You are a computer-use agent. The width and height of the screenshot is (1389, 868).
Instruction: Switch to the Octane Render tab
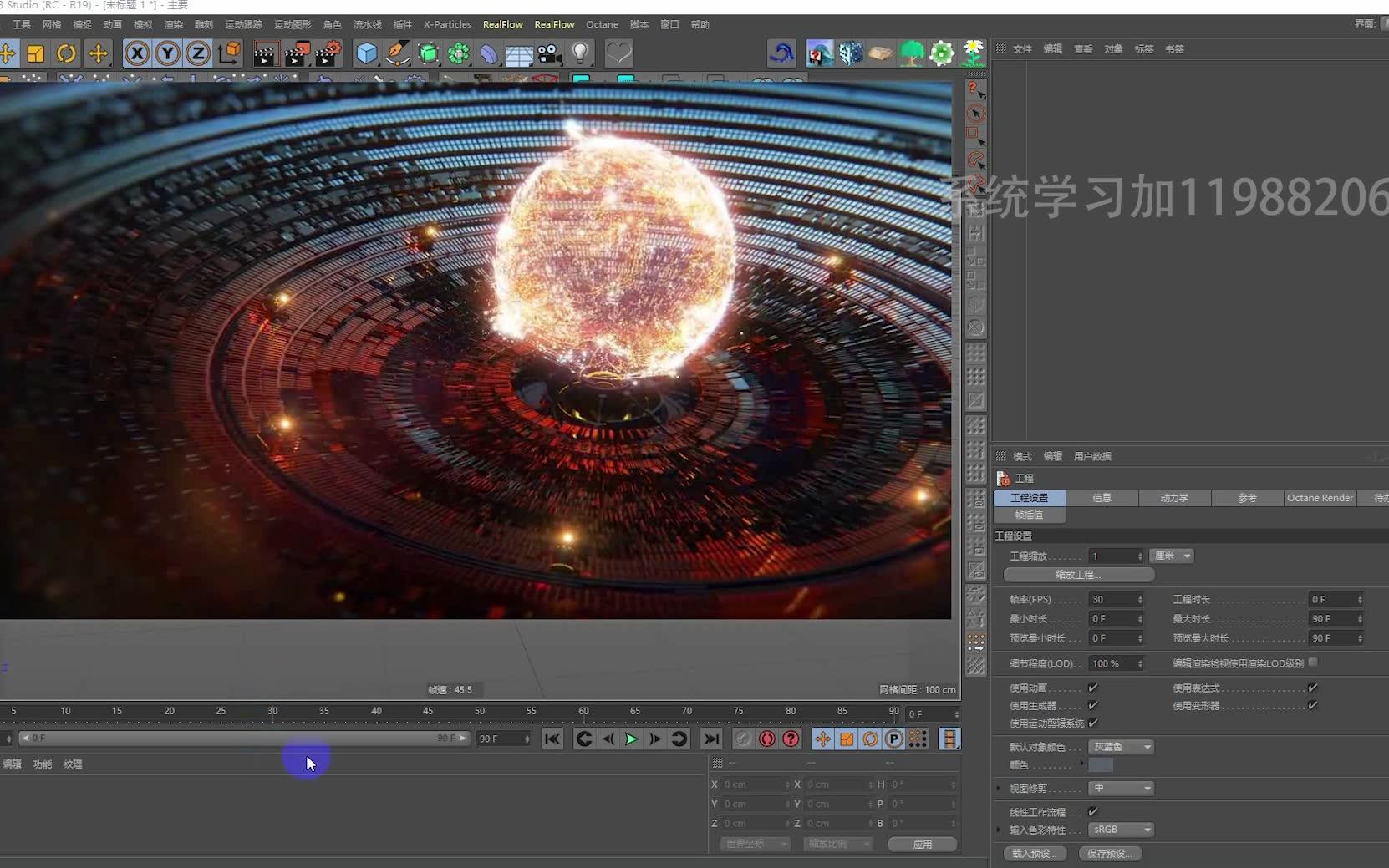(x=1320, y=498)
